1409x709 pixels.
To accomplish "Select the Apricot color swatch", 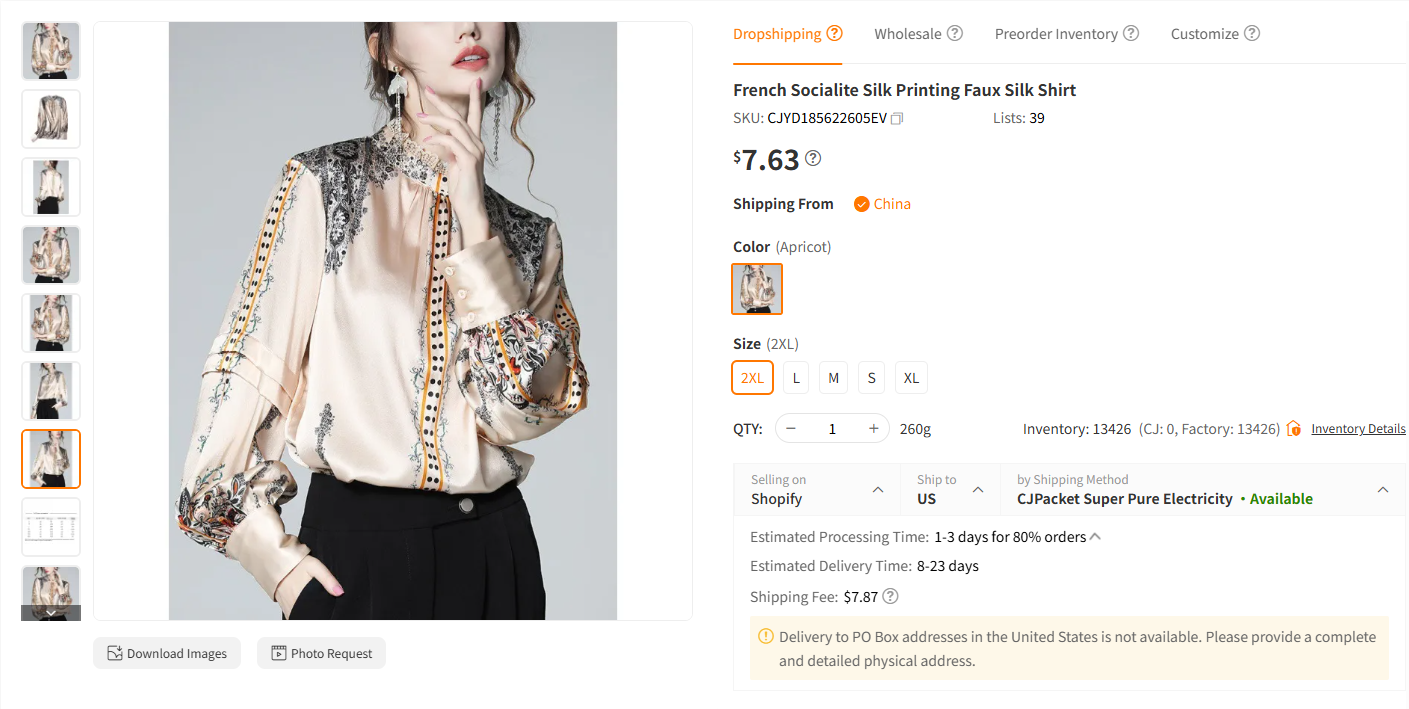I will [x=757, y=288].
